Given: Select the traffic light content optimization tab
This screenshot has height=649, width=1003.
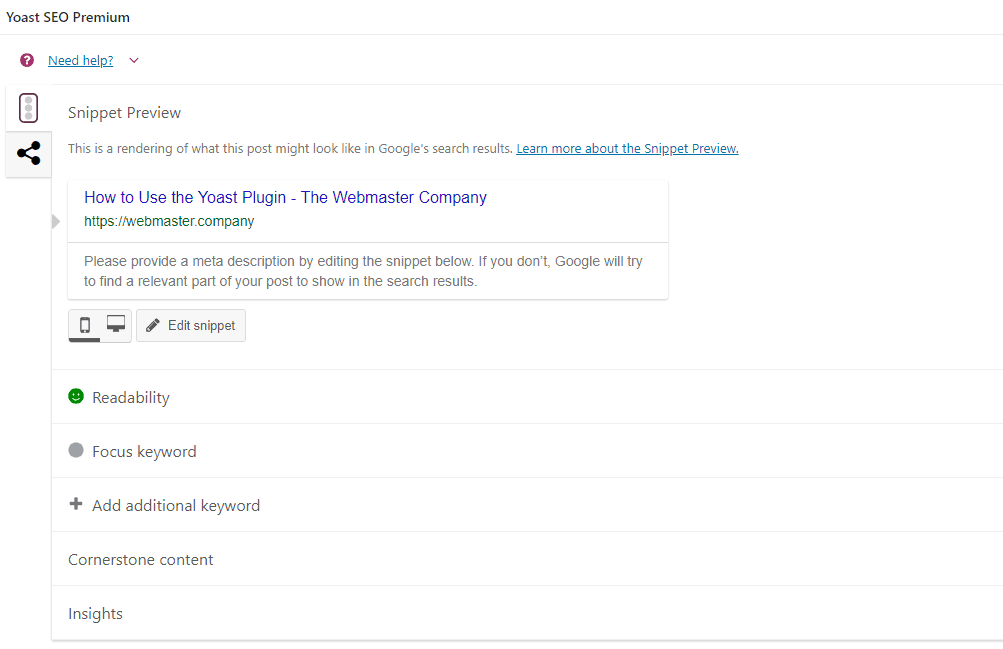Looking at the screenshot, I should (x=29, y=108).
